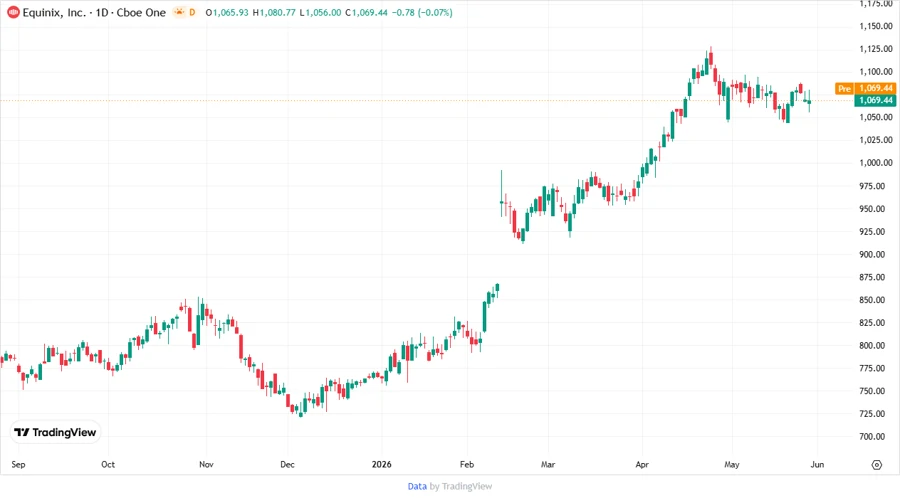Screen dimensions: 900x498
Task: Click the Mar label on time axis
Action: (548, 465)
